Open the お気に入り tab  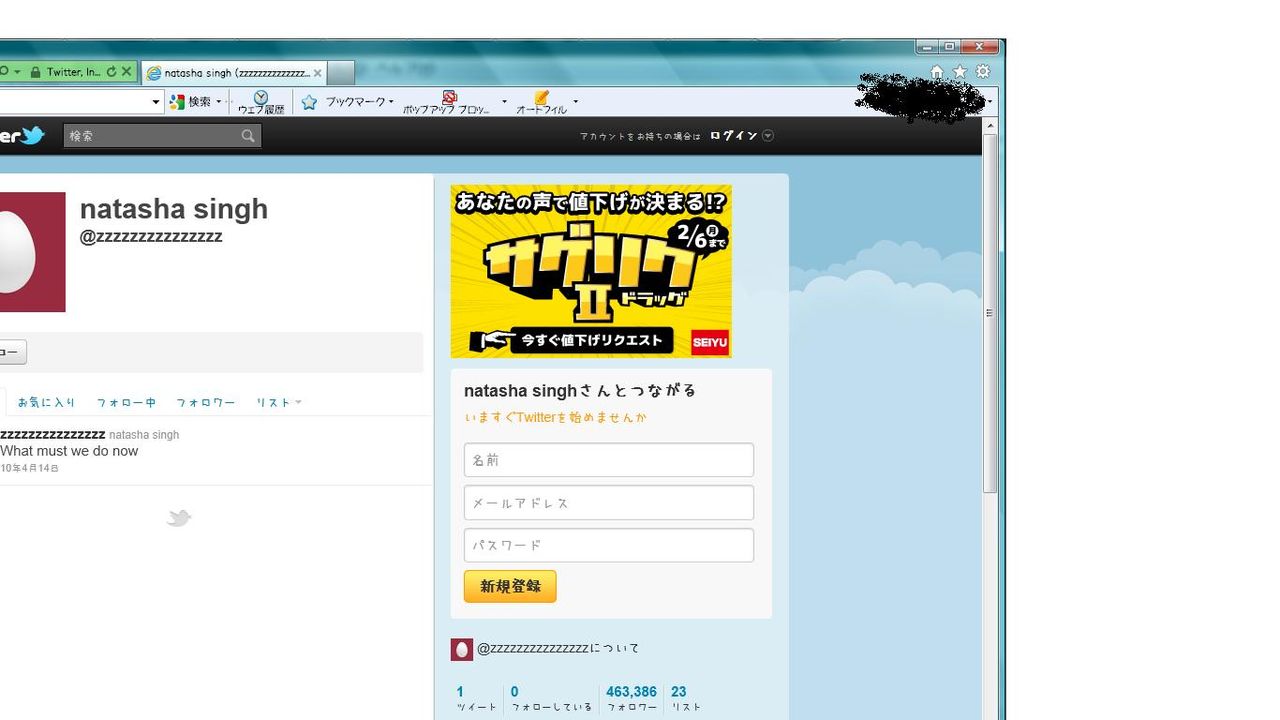46,403
